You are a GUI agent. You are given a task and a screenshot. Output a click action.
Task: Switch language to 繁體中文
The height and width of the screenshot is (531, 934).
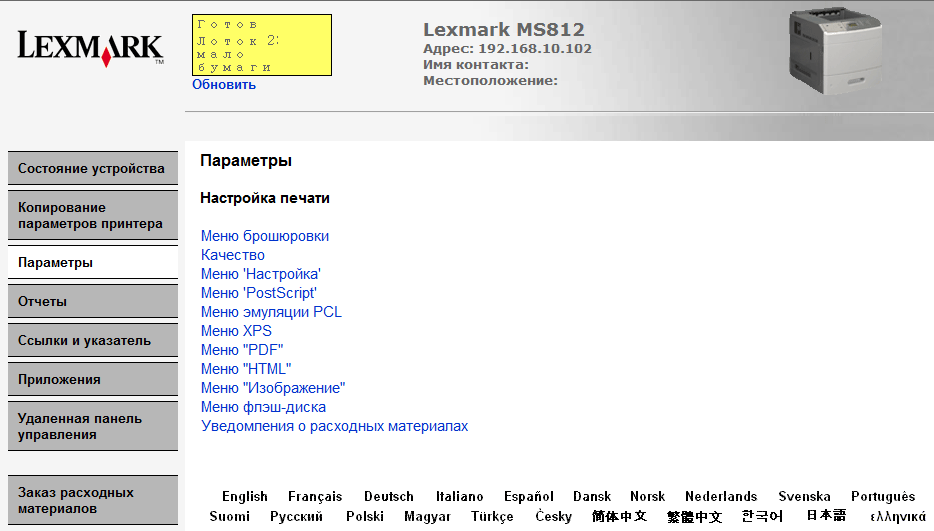tap(695, 516)
